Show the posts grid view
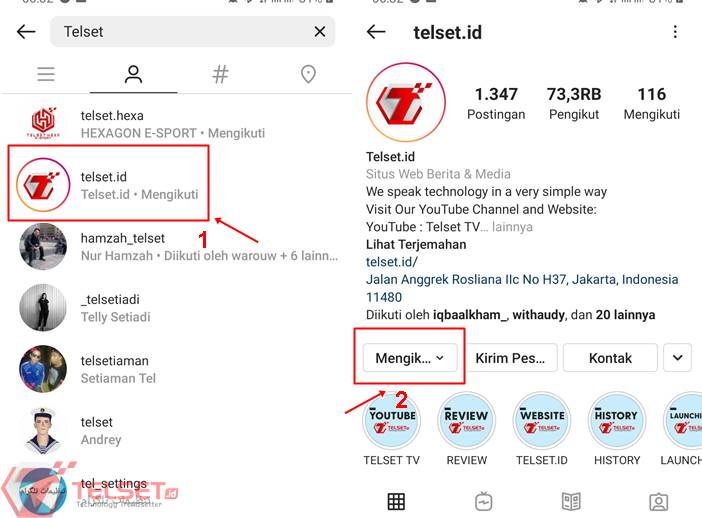Screen dimensions: 702x518 pyautogui.click(x=396, y=501)
